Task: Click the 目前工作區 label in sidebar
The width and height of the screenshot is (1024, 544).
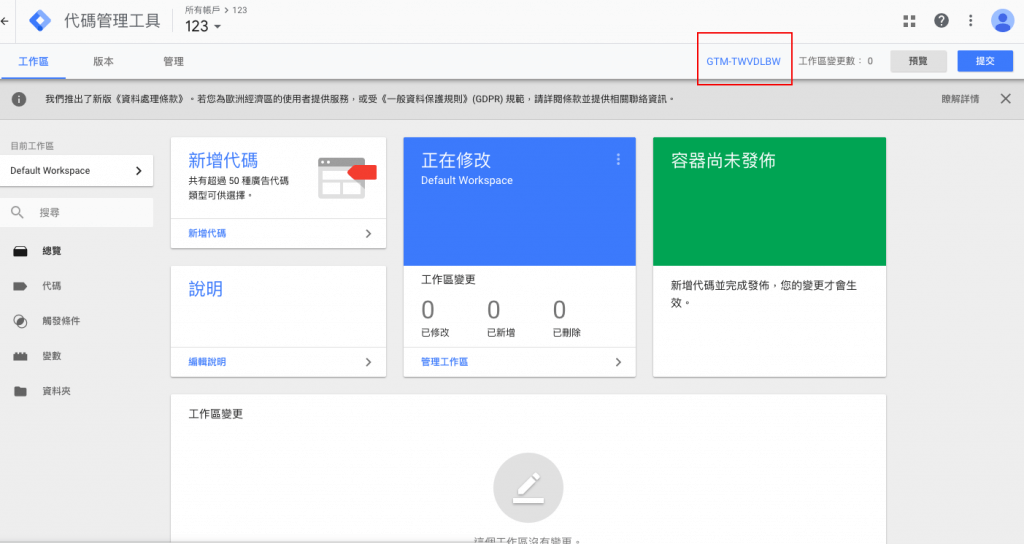Action: click(32, 146)
